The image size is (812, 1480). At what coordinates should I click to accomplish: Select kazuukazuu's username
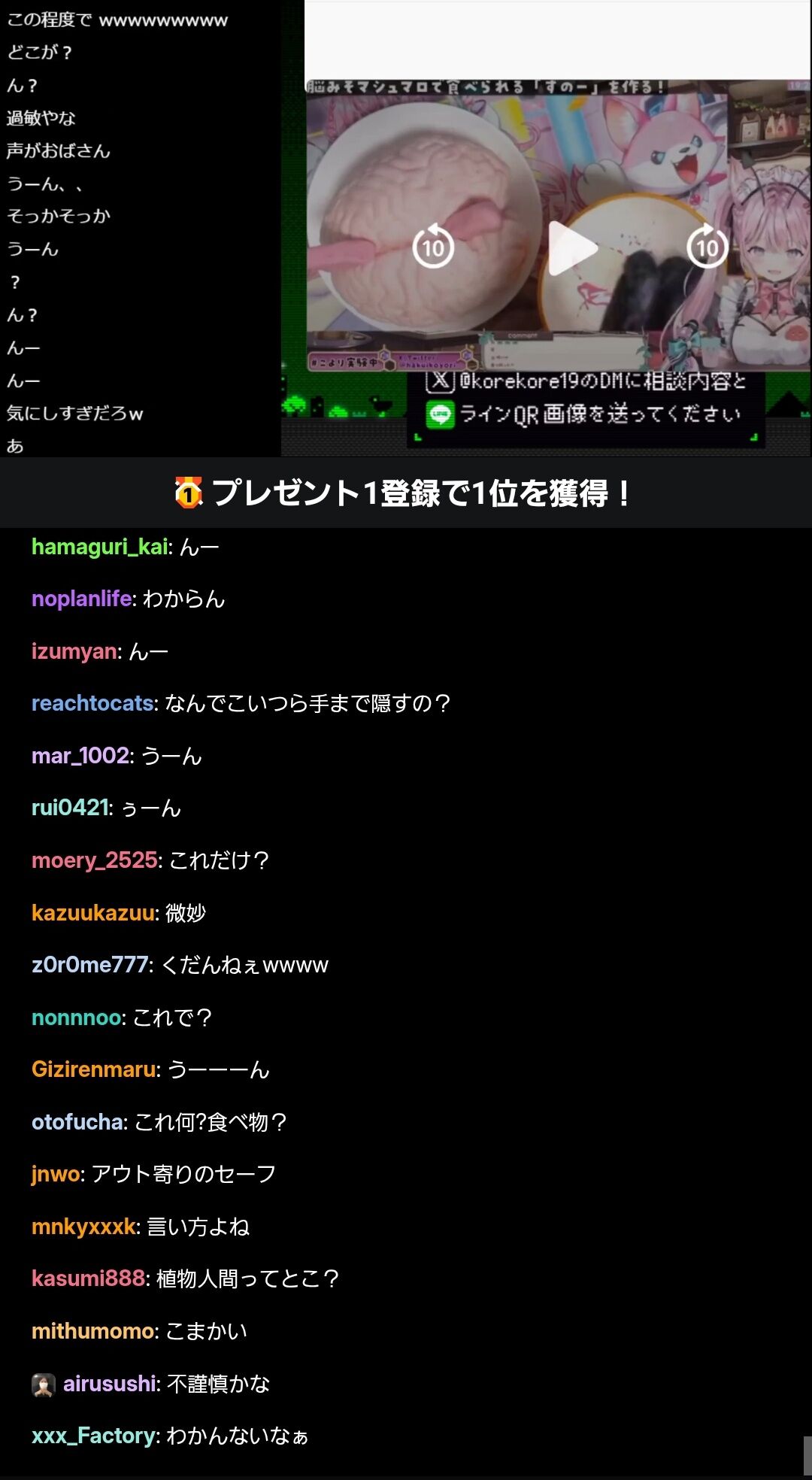pos(93,913)
